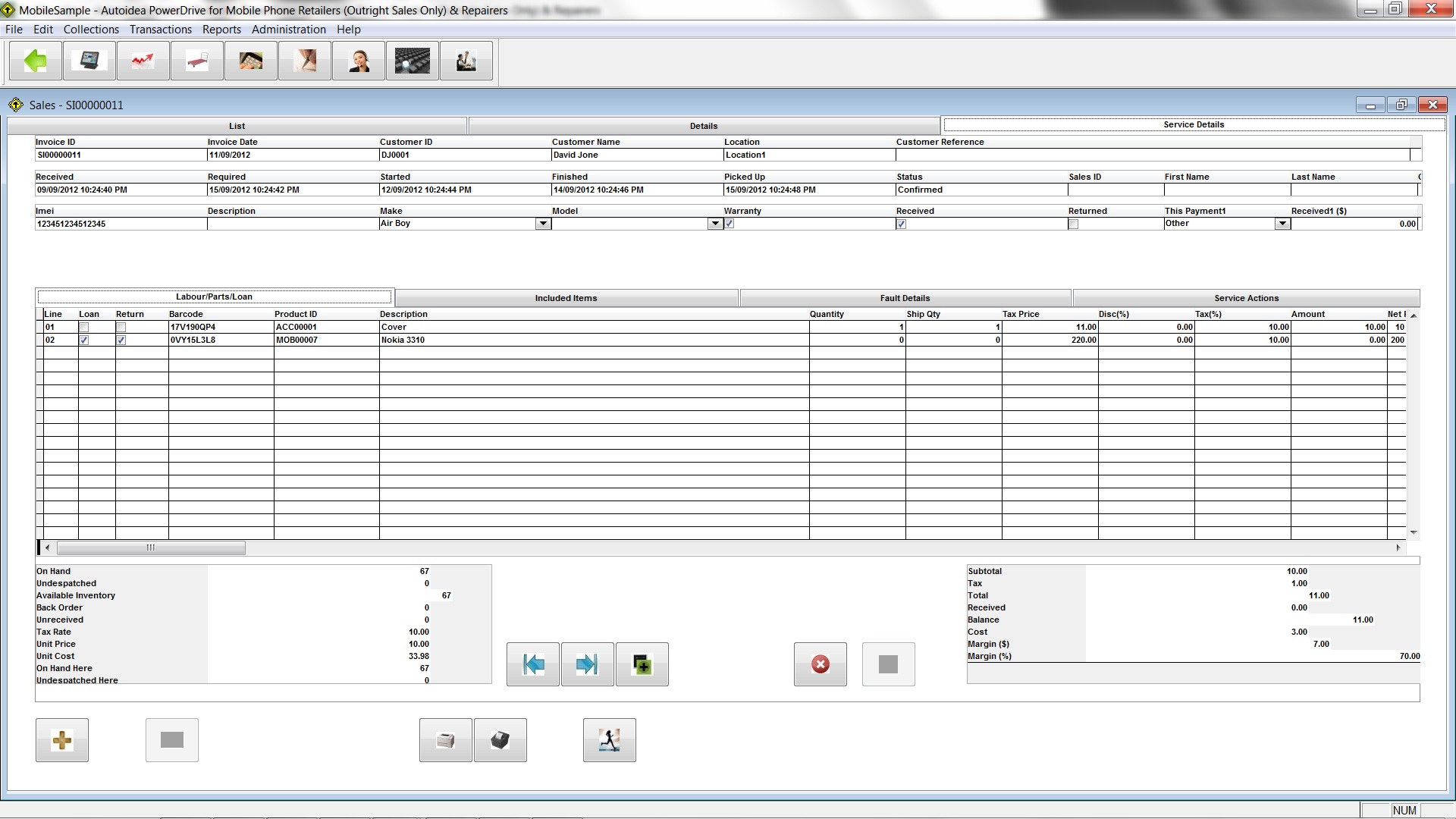Screen dimensions: 1456x819
Task: Expand the Make dropdown showing Air Boy
Action: coord(542,224)
